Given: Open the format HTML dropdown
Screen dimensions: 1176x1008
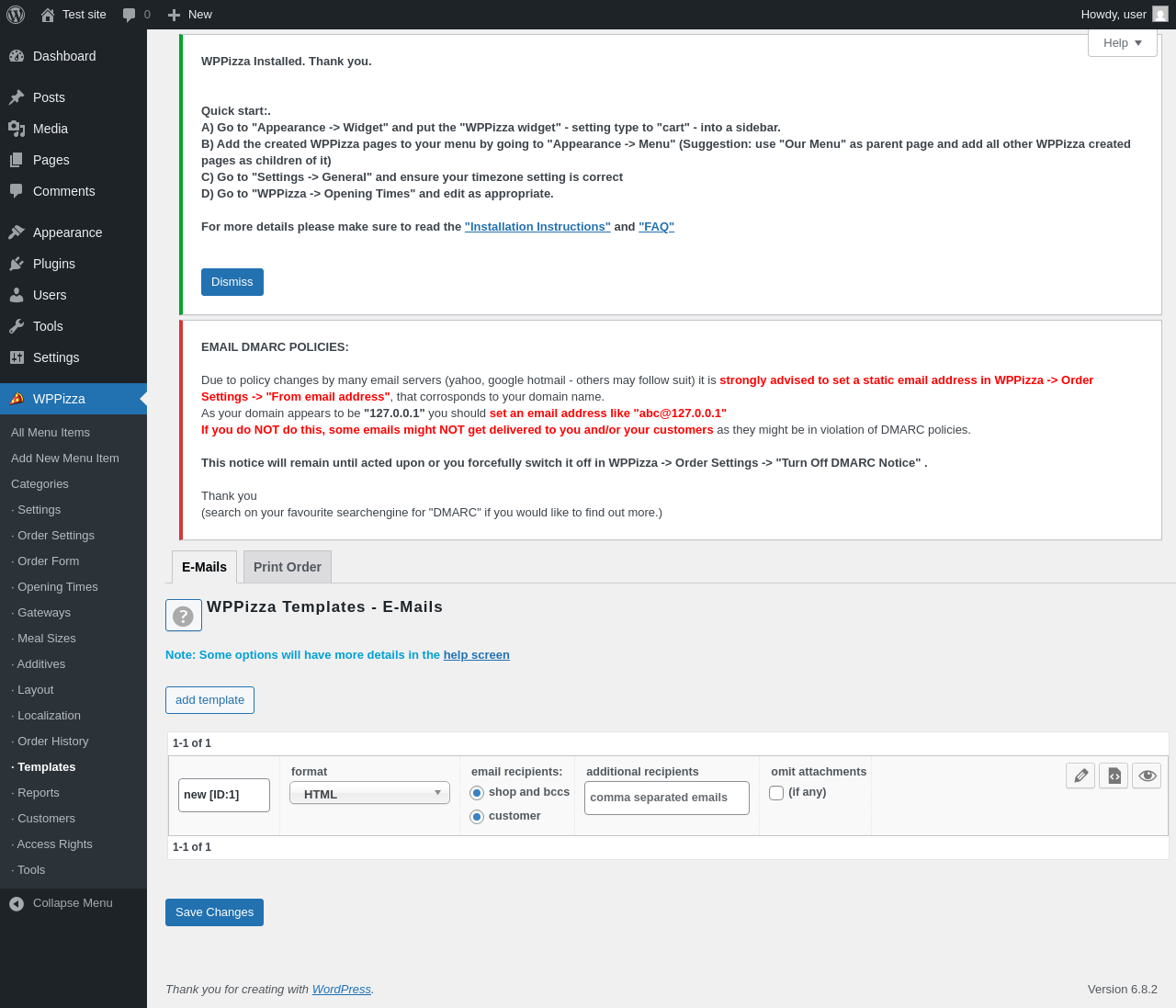Looking at the screenshot, I should [369, 793].
